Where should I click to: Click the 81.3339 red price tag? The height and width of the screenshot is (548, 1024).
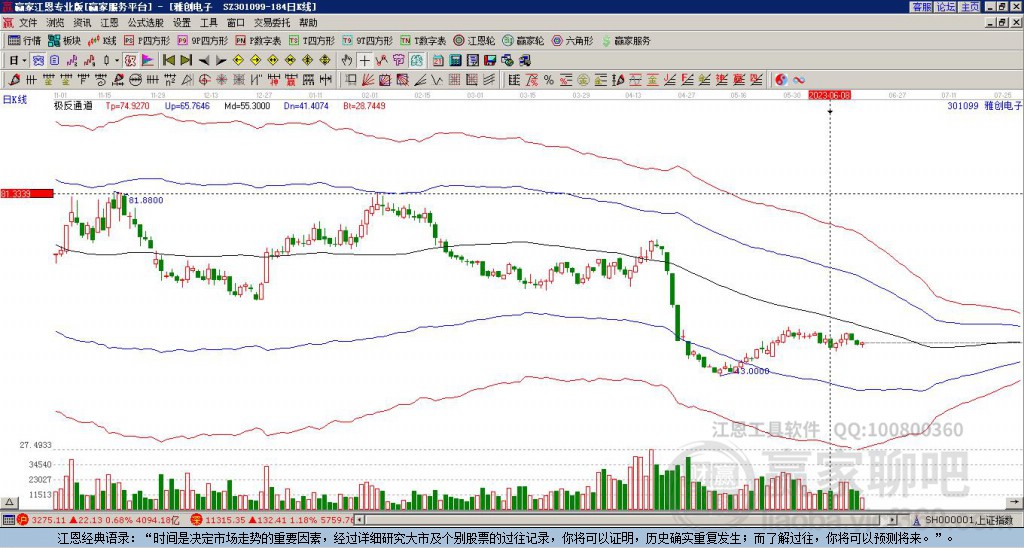[x=27, y=193]
